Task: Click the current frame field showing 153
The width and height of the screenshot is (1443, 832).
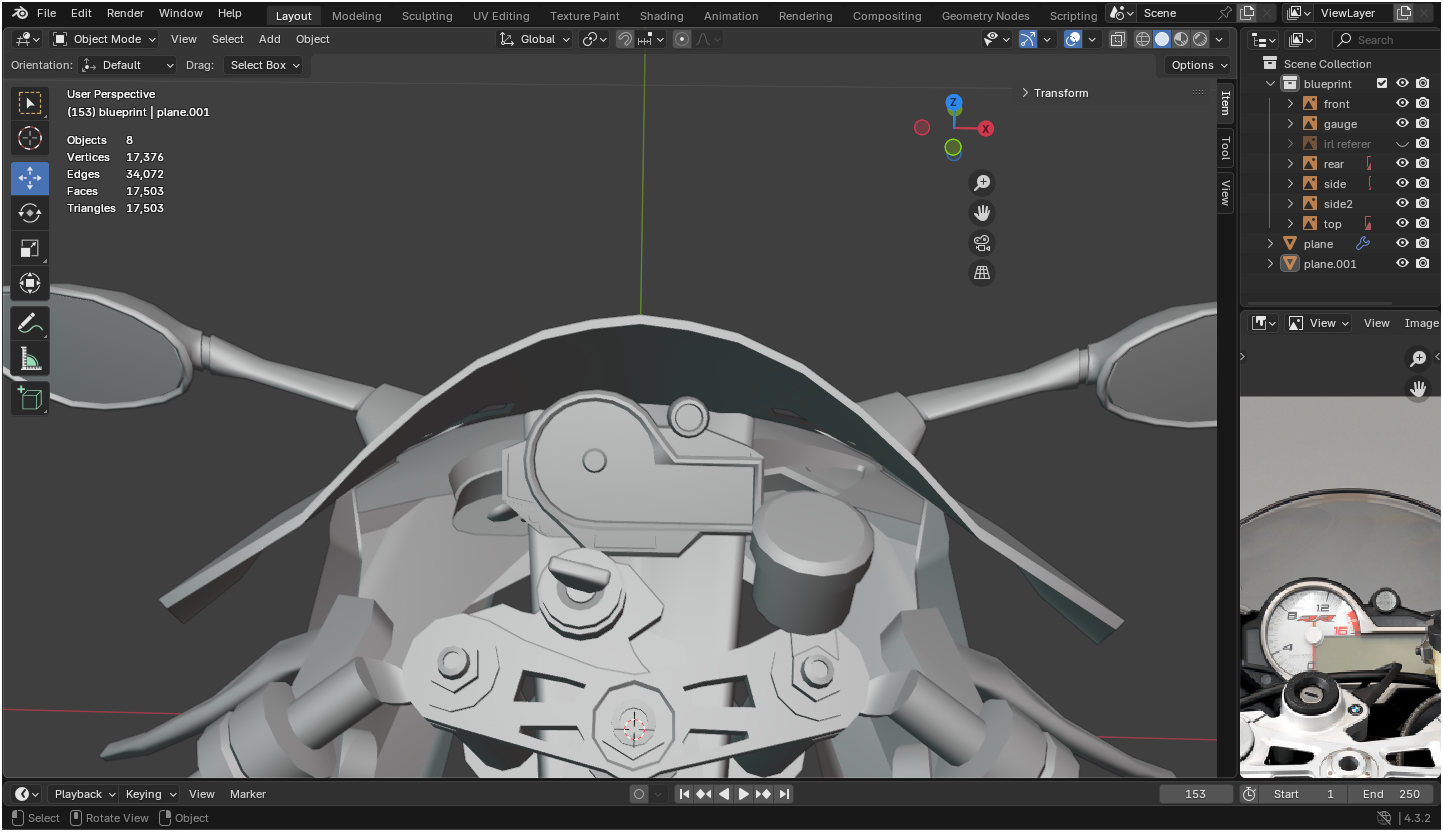Action: click(1196, 794)
